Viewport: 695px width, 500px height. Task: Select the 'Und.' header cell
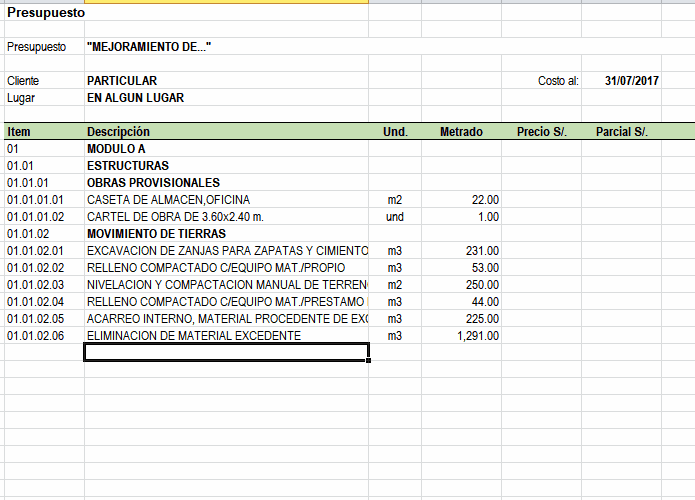[x=395, y=132]
